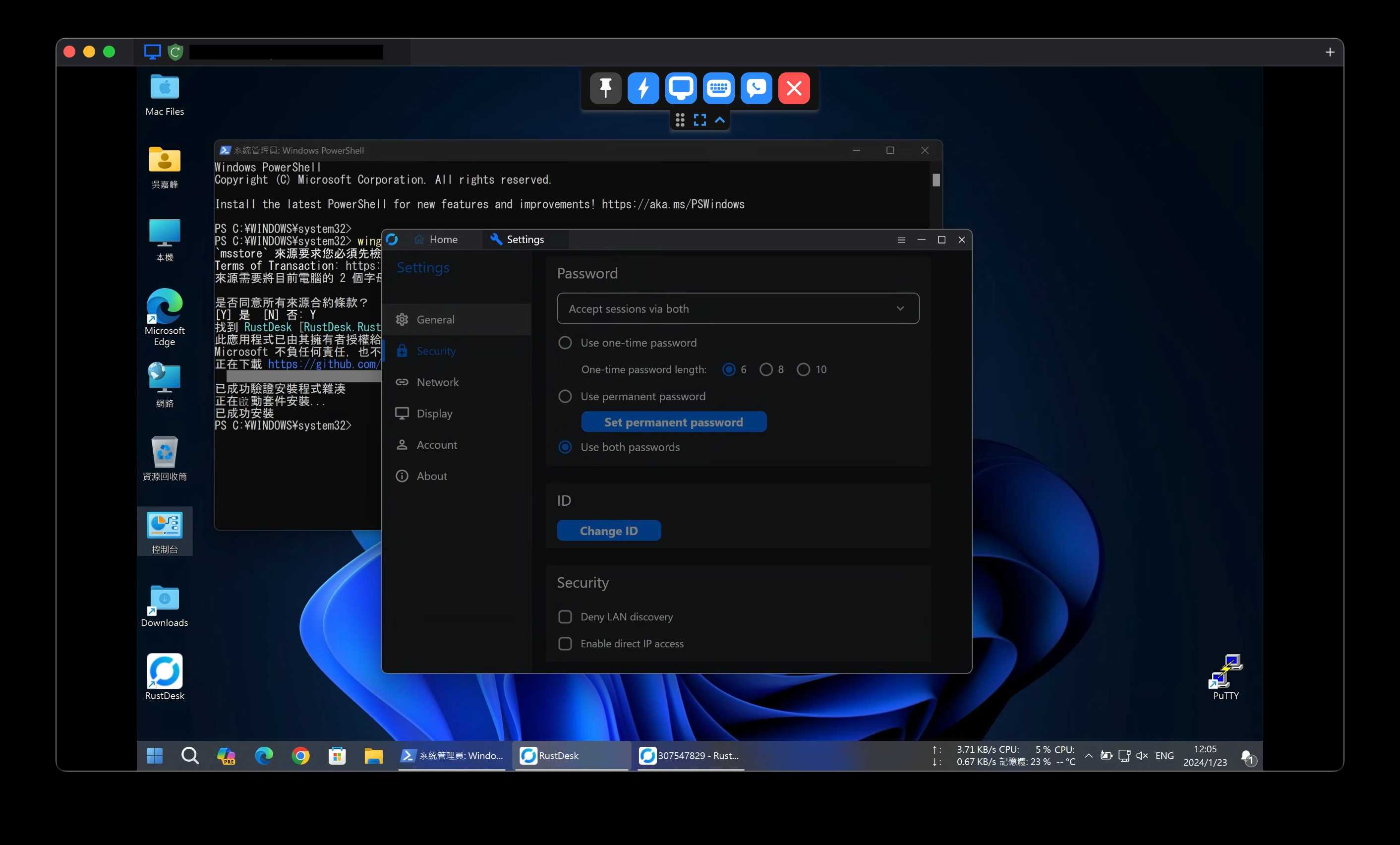Enable direct IP access checkbox
Viewport: 1400px width, 845px height.
[565, 643]
